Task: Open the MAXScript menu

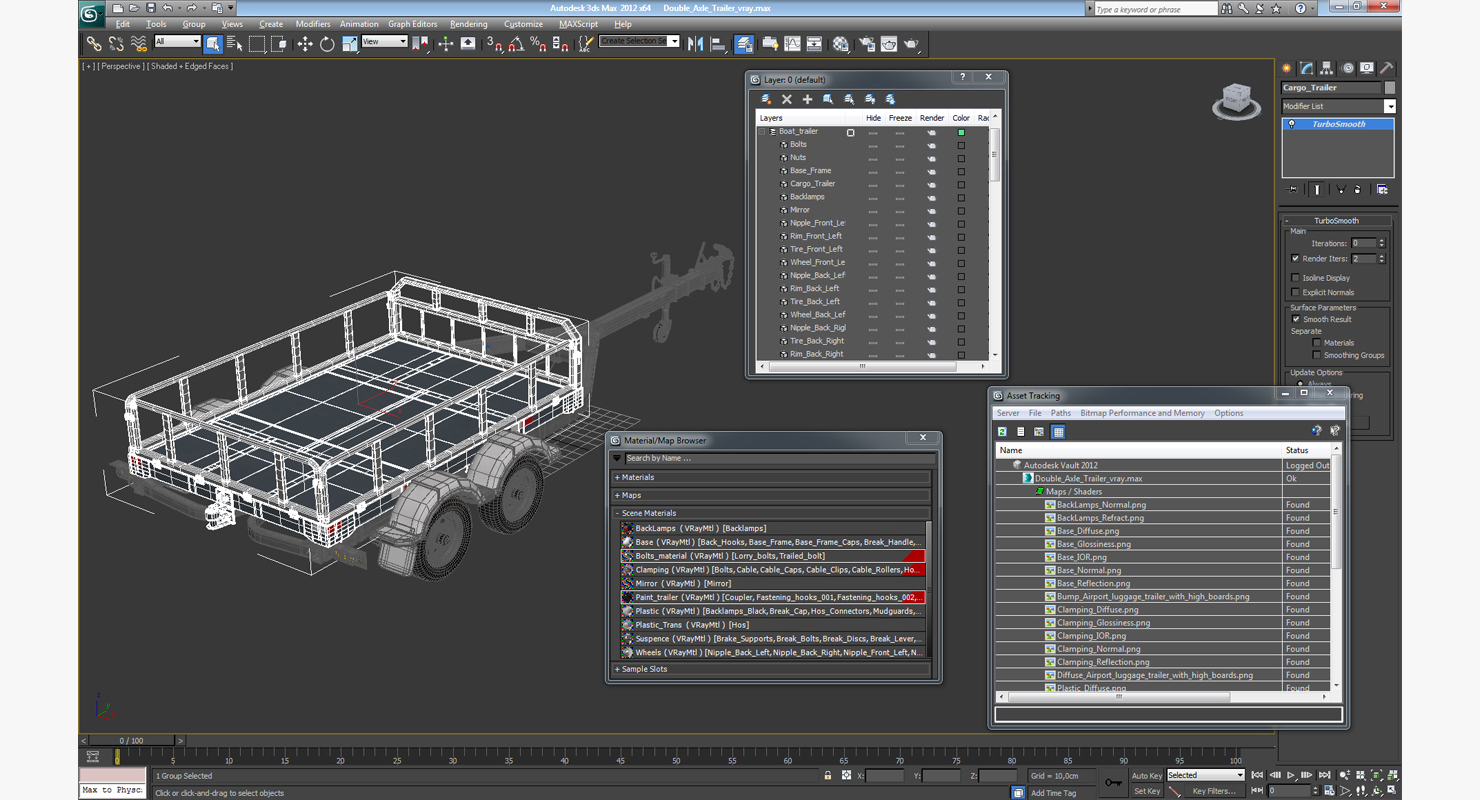Action: click(578, 24)
